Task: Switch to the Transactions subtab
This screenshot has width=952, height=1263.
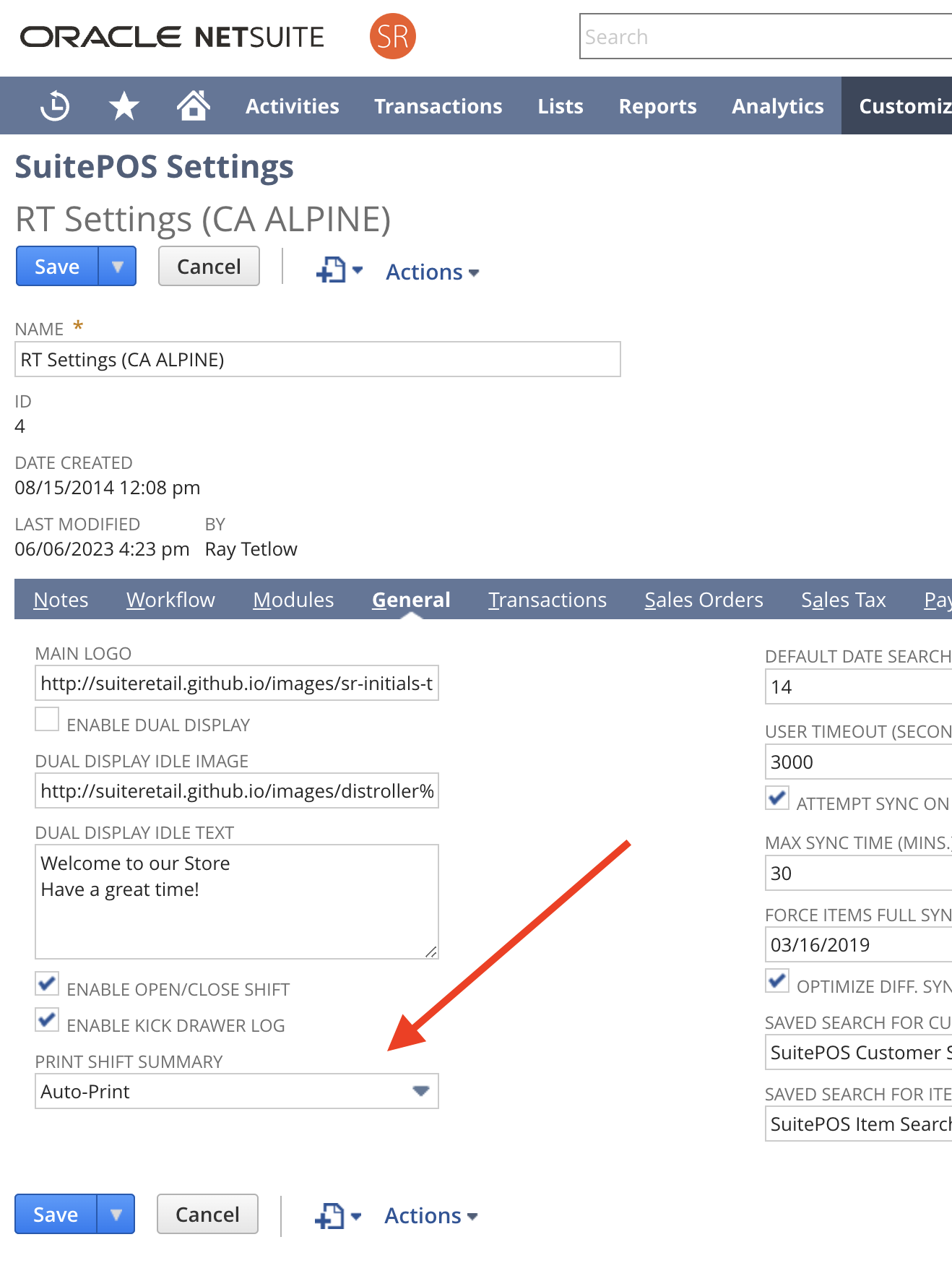Action: tap(548, 600)
